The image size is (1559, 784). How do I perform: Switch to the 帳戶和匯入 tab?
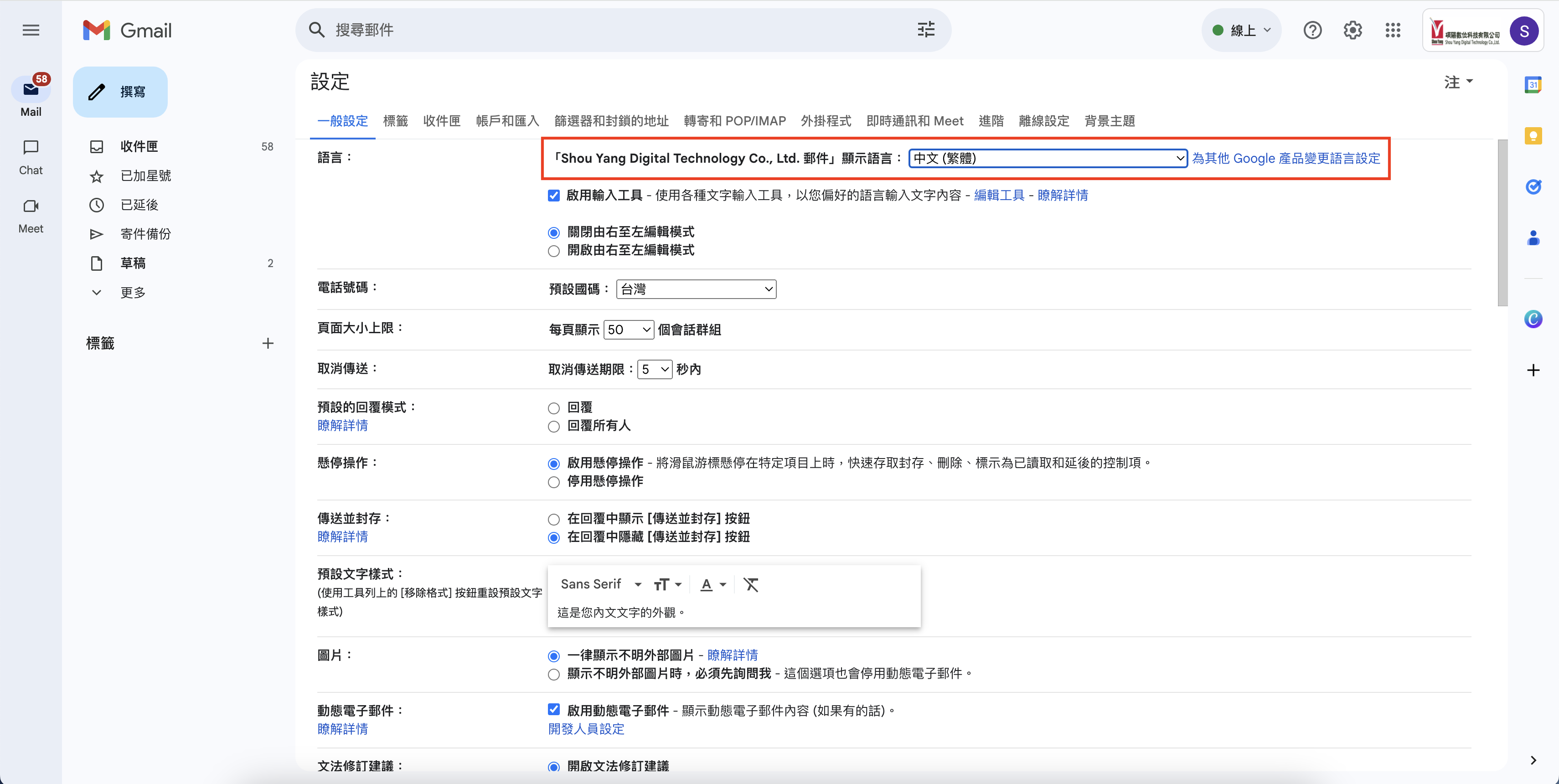pyautogui.click(x=506, y=121)
